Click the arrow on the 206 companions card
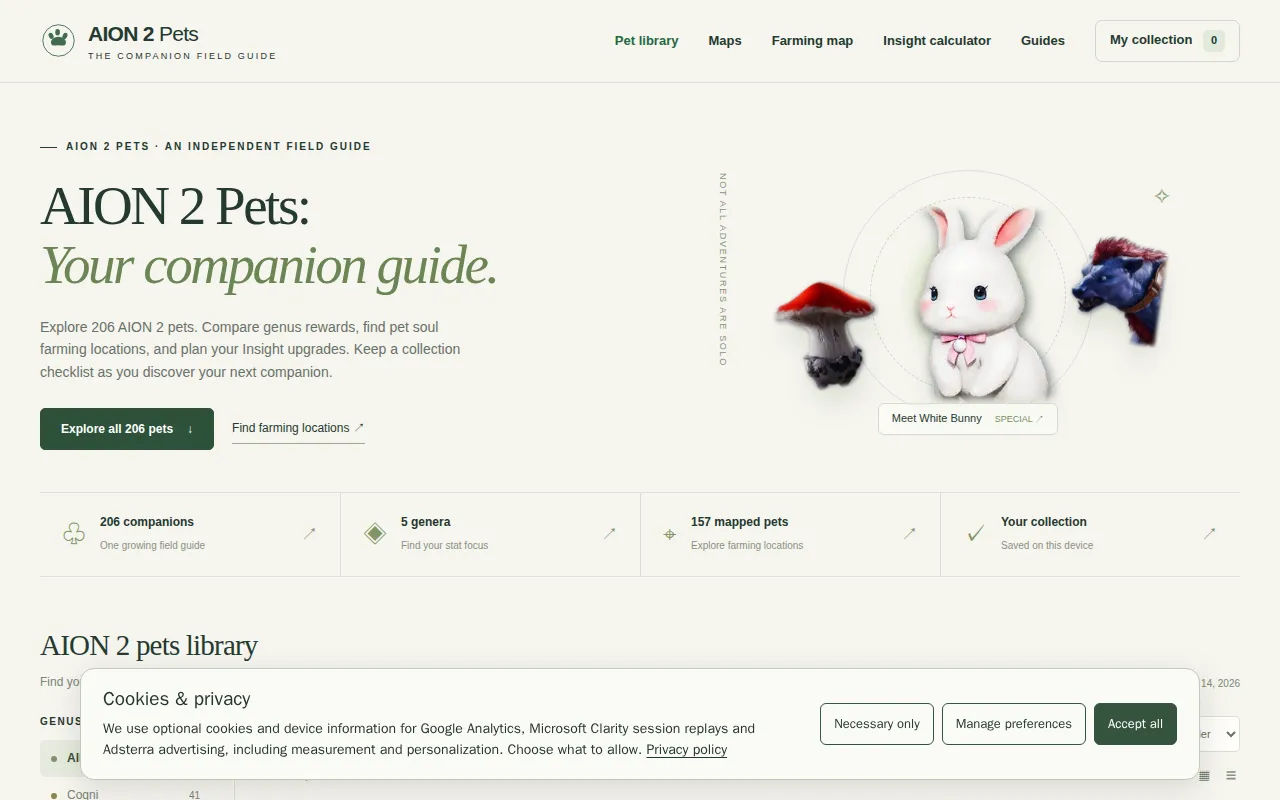 tap(310, 534)
